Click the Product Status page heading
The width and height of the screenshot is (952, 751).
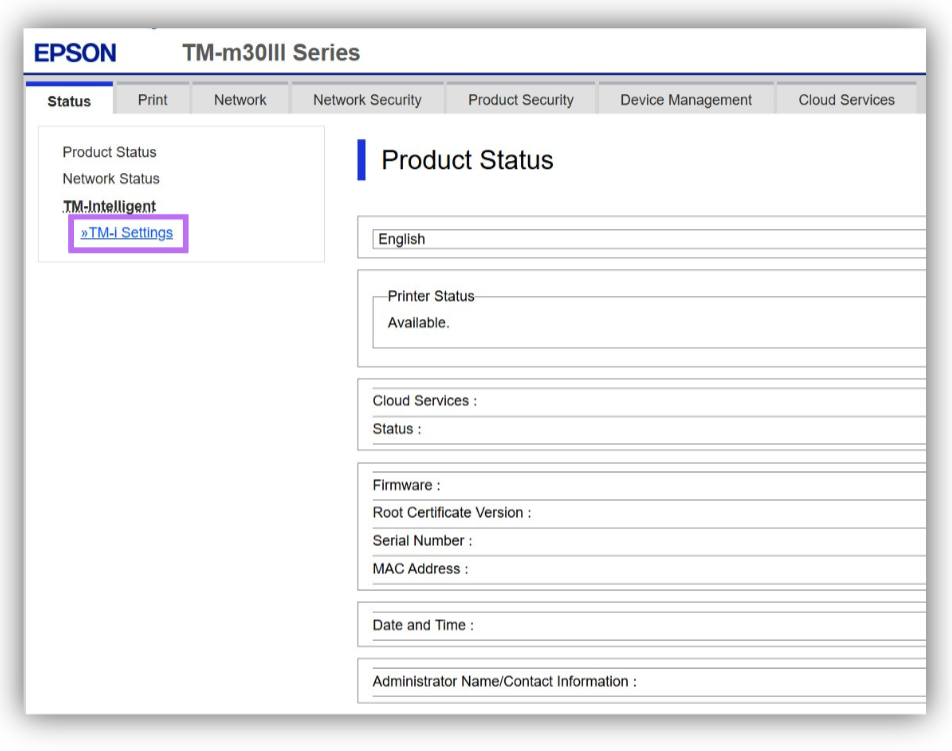(468, 160)
